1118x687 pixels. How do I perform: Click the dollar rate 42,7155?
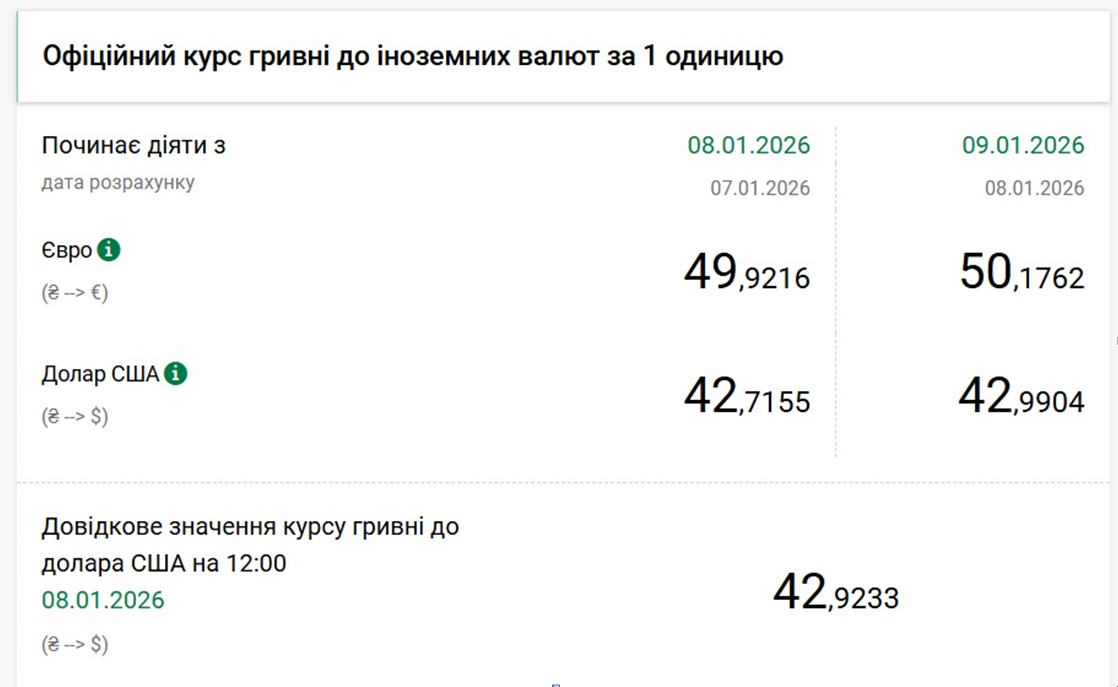point(747,398)
